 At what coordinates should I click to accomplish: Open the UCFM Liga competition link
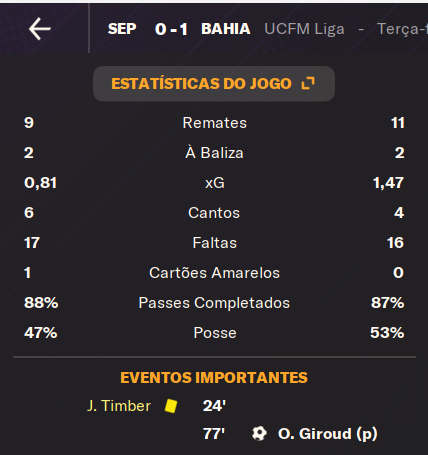(304, 29)
